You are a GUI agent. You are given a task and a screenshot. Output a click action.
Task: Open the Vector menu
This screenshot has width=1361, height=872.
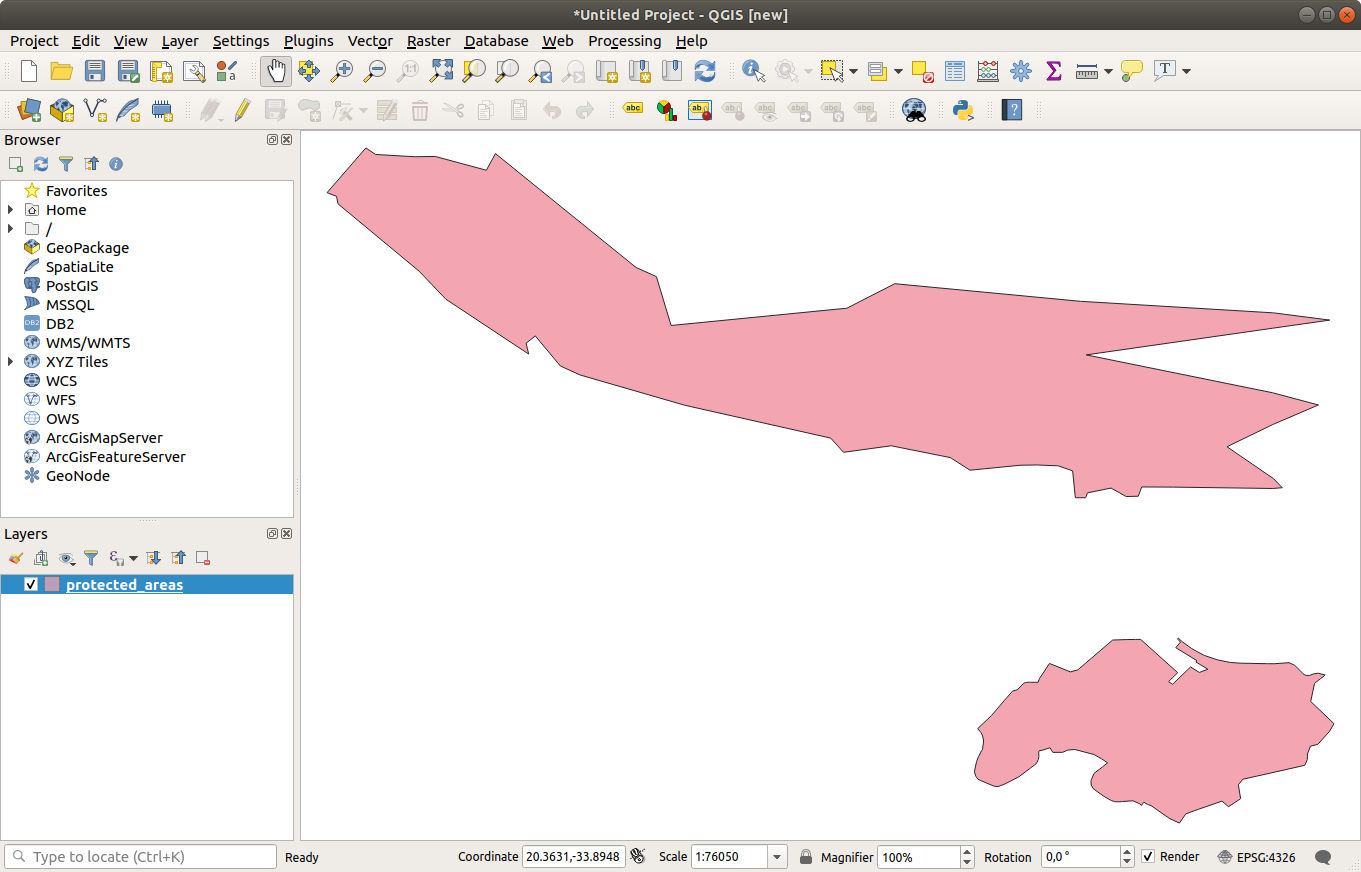[x=369, y=41]
